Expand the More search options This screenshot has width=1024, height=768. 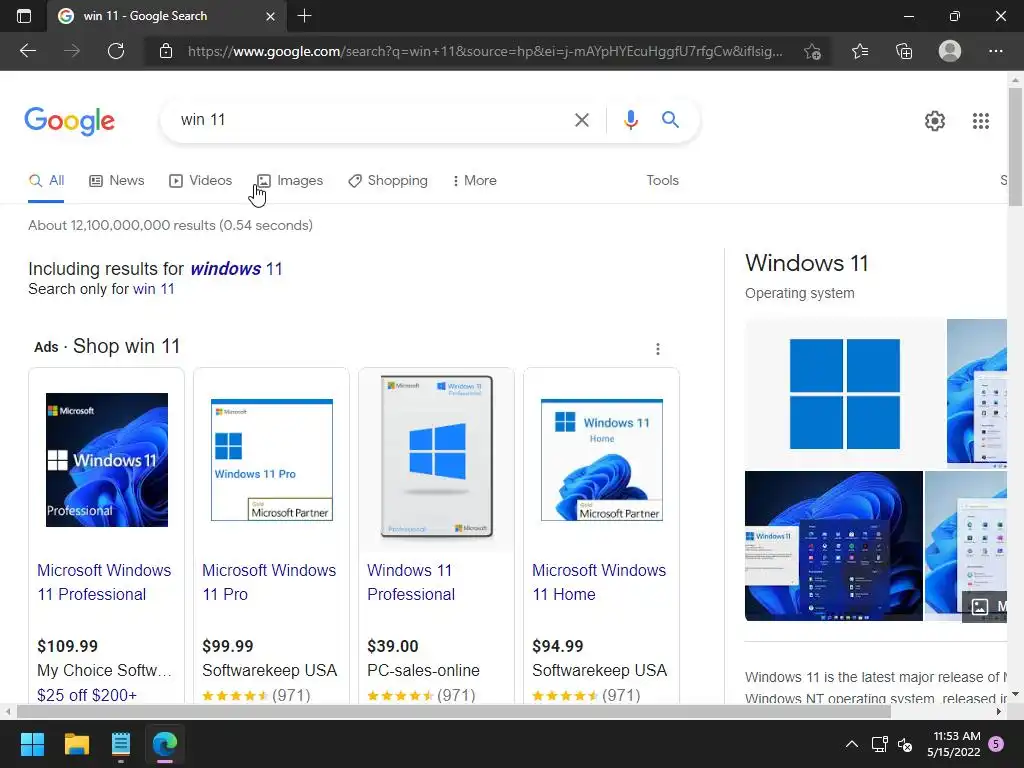pos(475,180)
